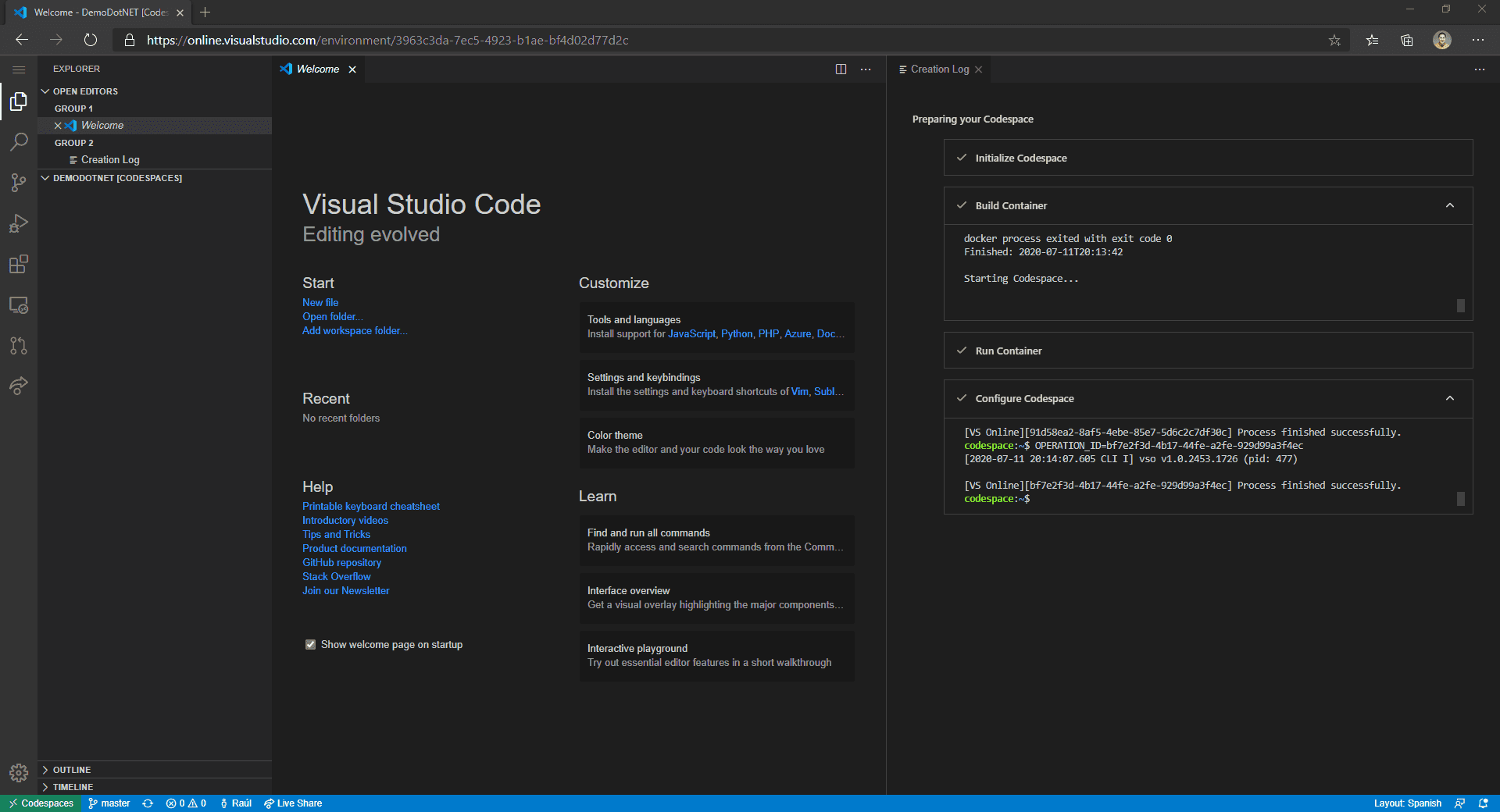Open Product documentation link
Viewport: 1500px width, 812px height.
pyautogui.click(x=355, y=549)
